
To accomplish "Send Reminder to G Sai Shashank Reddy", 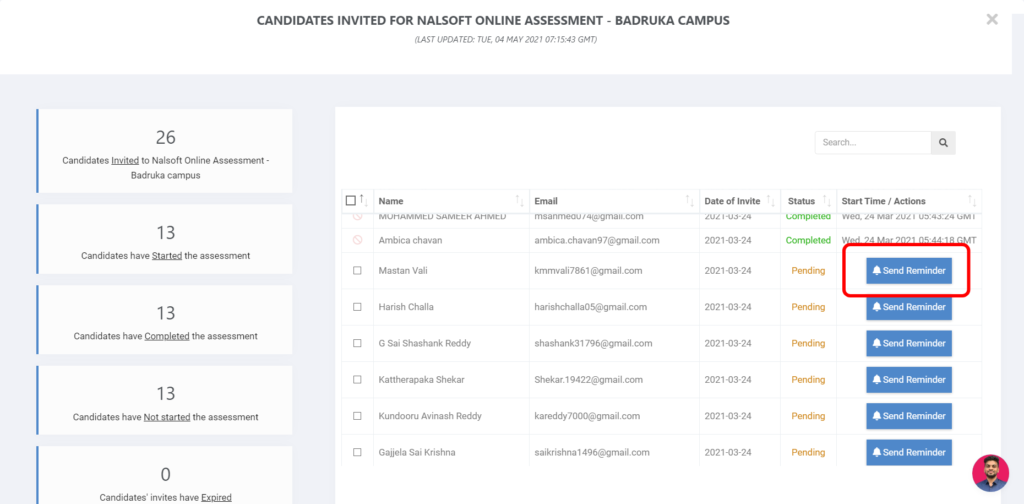I will (909, 343).
